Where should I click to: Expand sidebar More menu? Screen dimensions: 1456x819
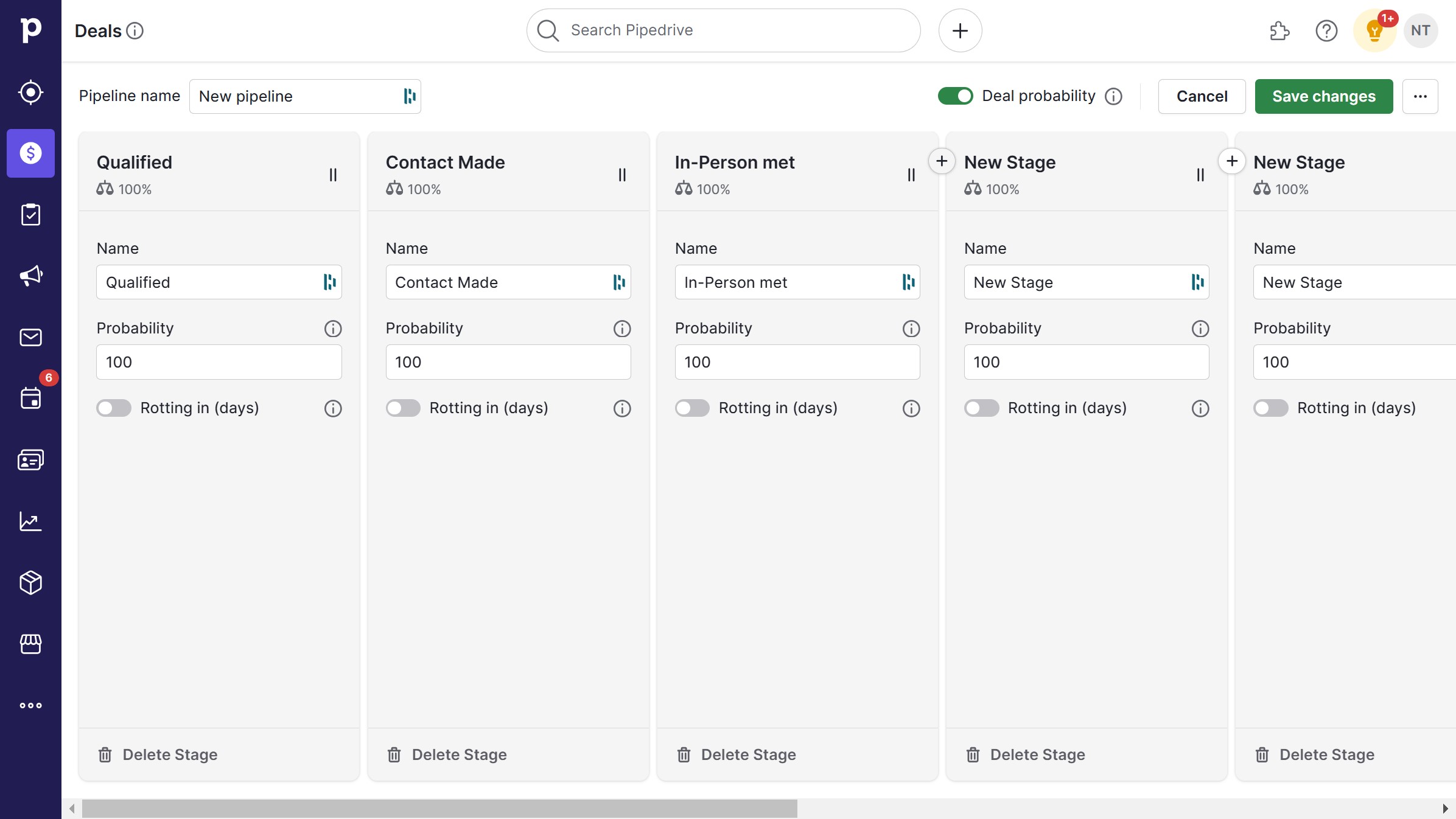30,705
